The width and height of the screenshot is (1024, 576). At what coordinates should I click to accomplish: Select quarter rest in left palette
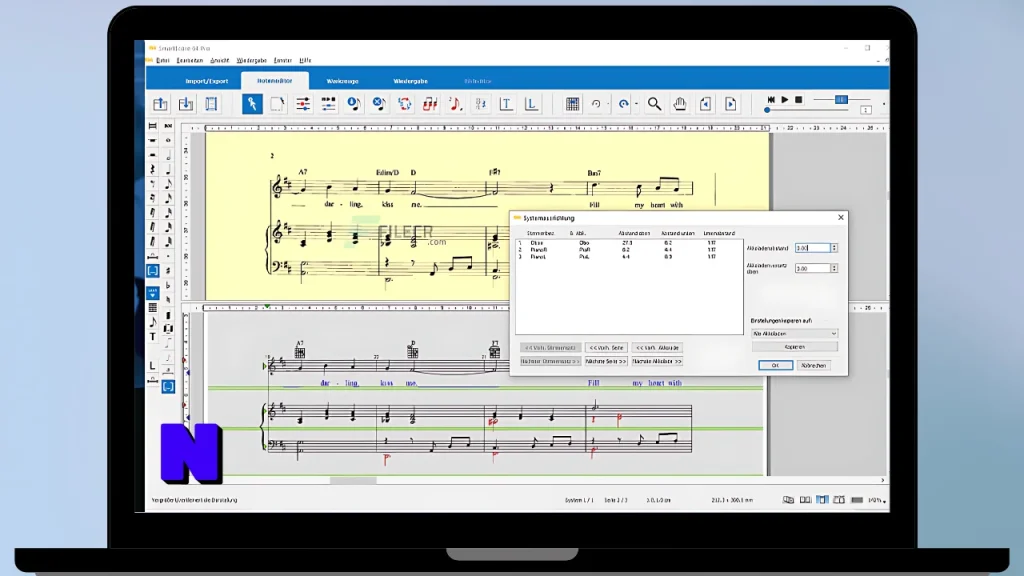point(152,169)
